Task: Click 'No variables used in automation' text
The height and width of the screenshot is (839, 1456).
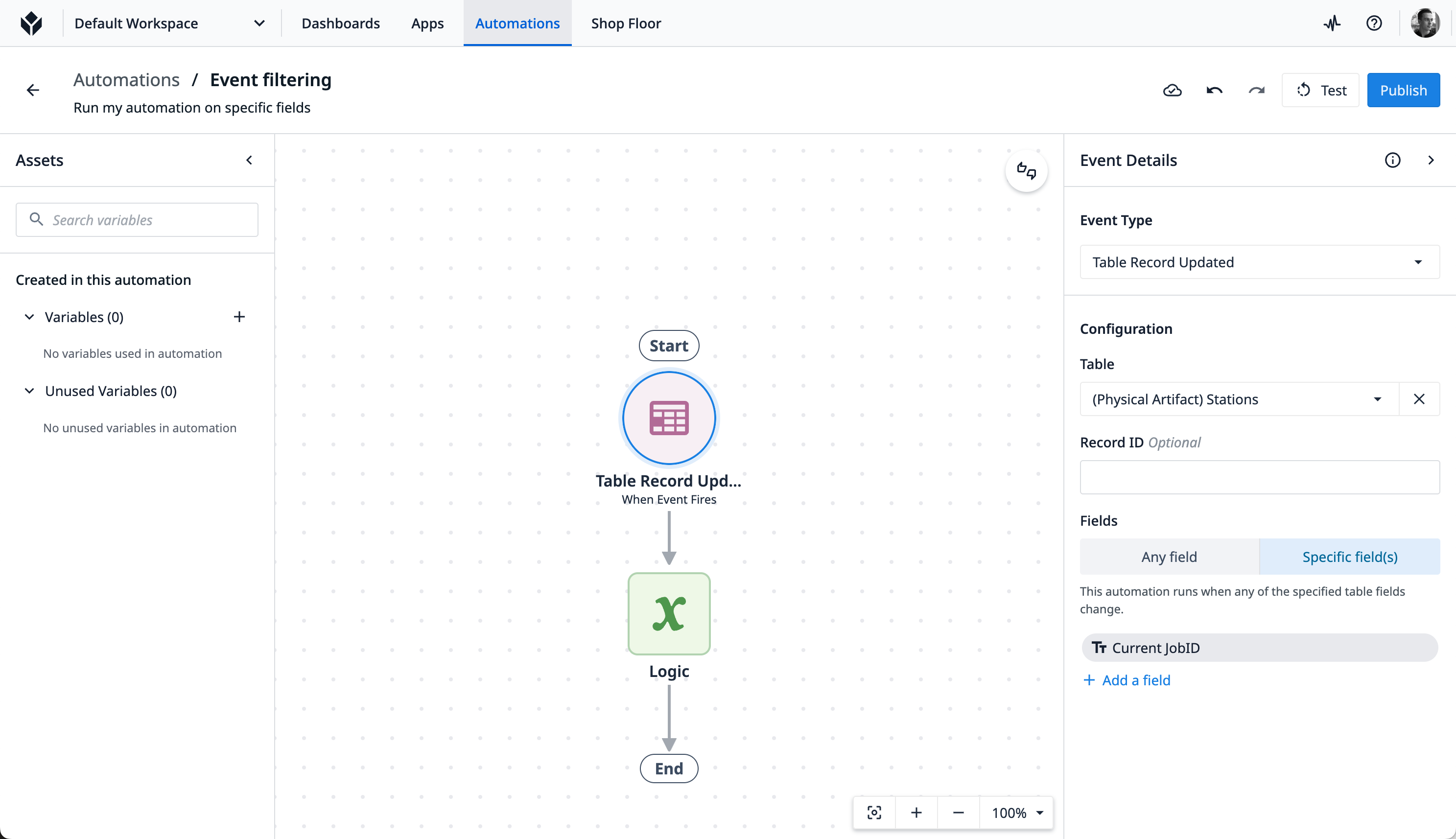Action: tap(133, 353)
